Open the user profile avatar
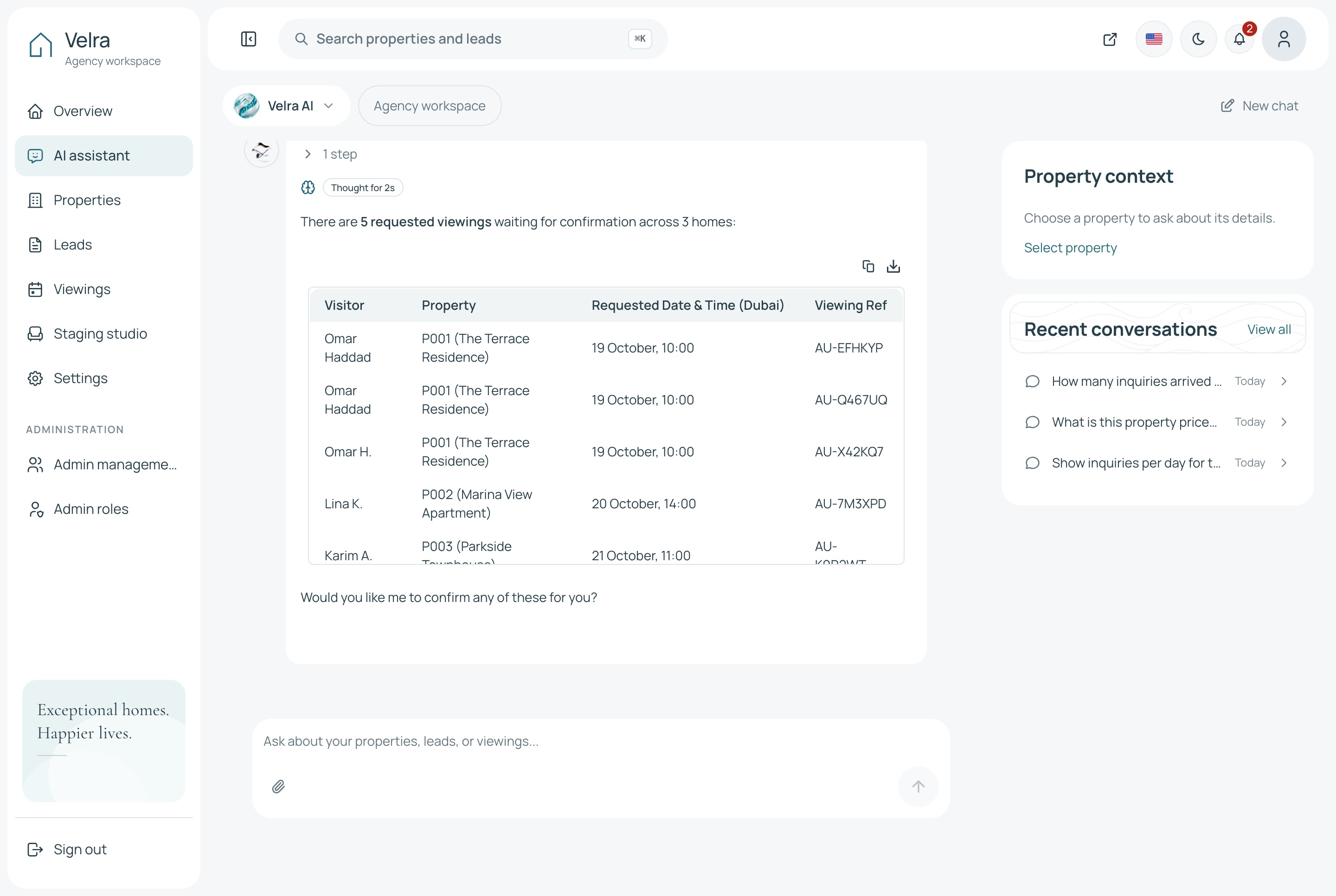The image size is (1336, 896). click(1284, 39)
